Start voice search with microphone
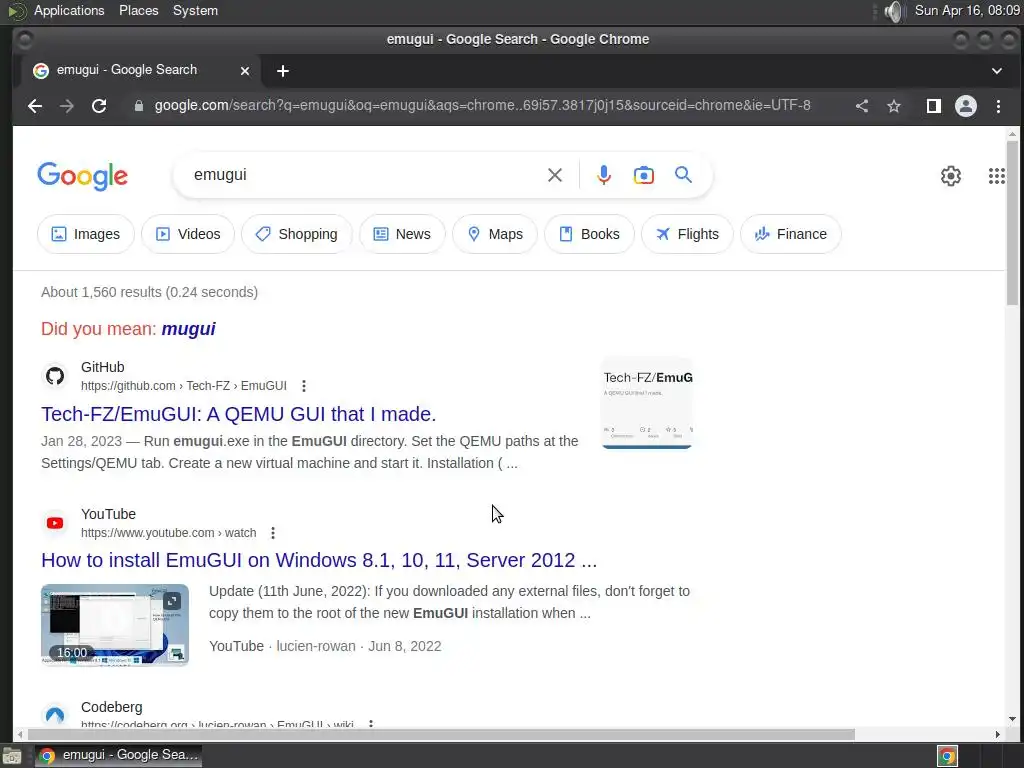1024x768 pixels. coord(604,175)
